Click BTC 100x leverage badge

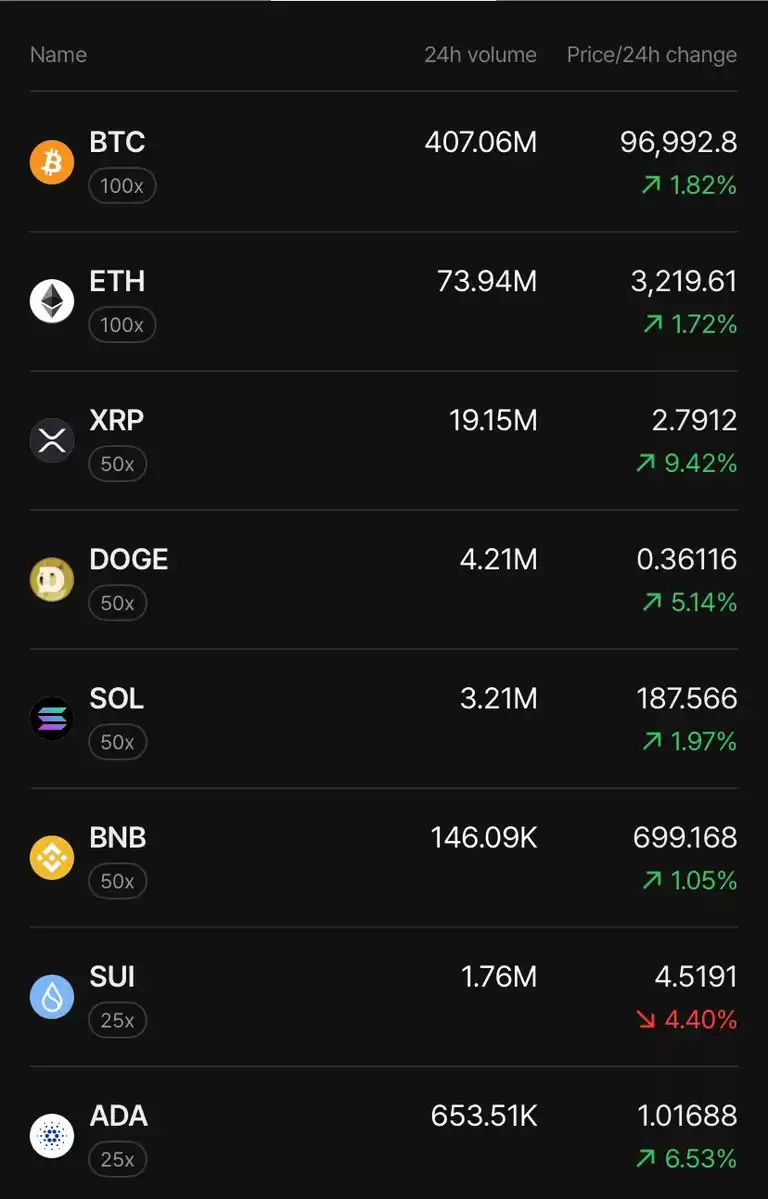pyautogui.click(x=122, y=186)
